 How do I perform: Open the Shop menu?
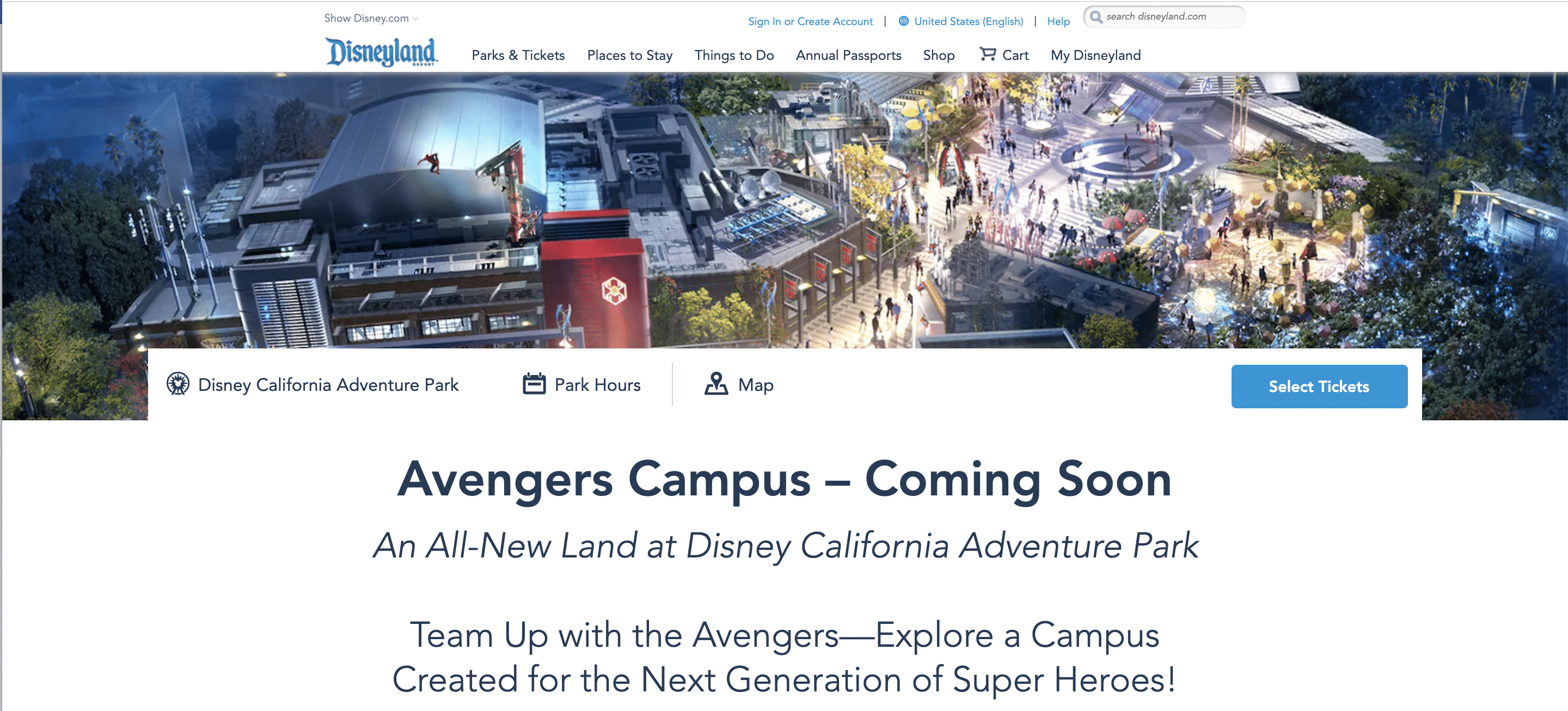pos(939,56)
